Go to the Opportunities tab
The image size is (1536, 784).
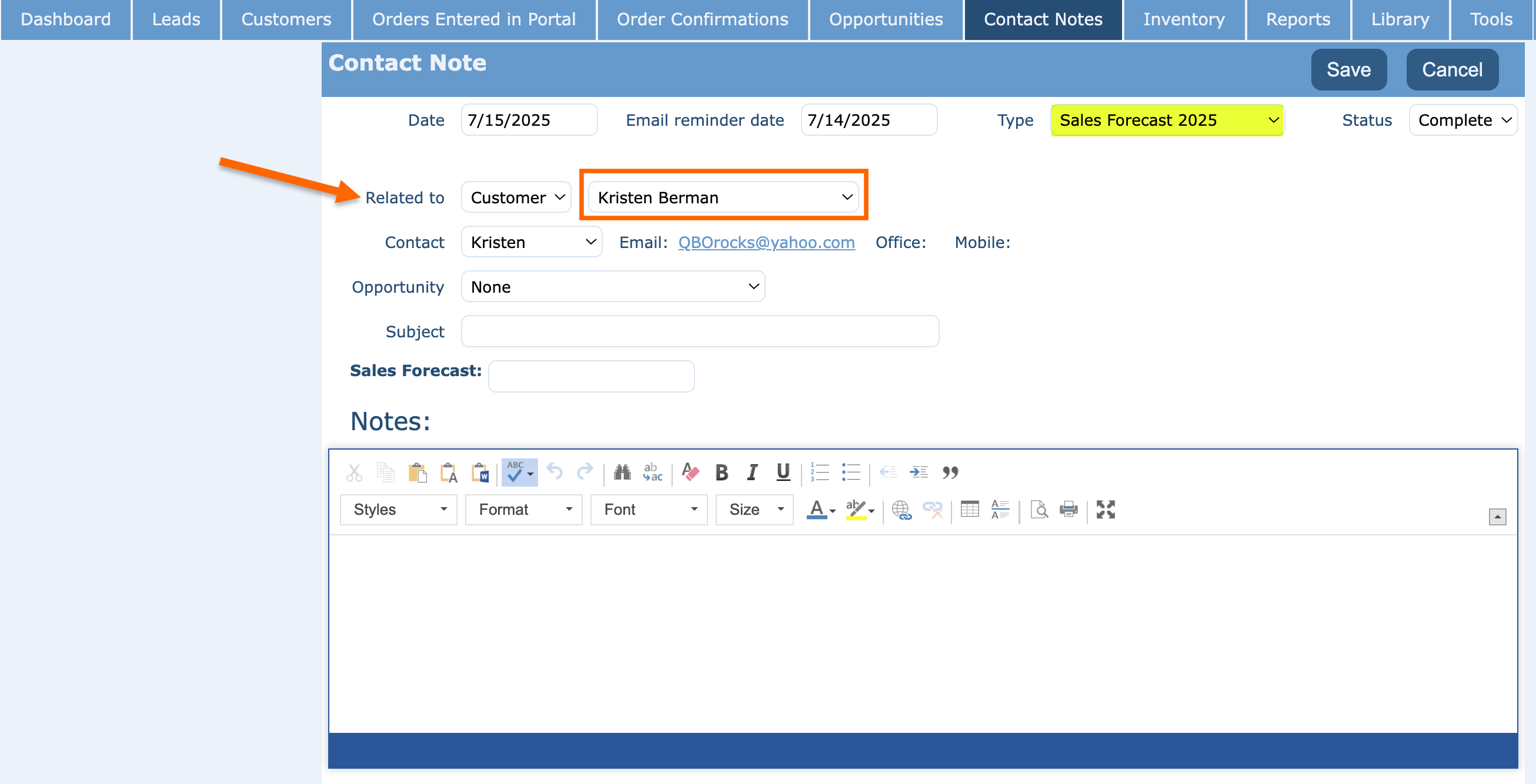click(886, 19)
